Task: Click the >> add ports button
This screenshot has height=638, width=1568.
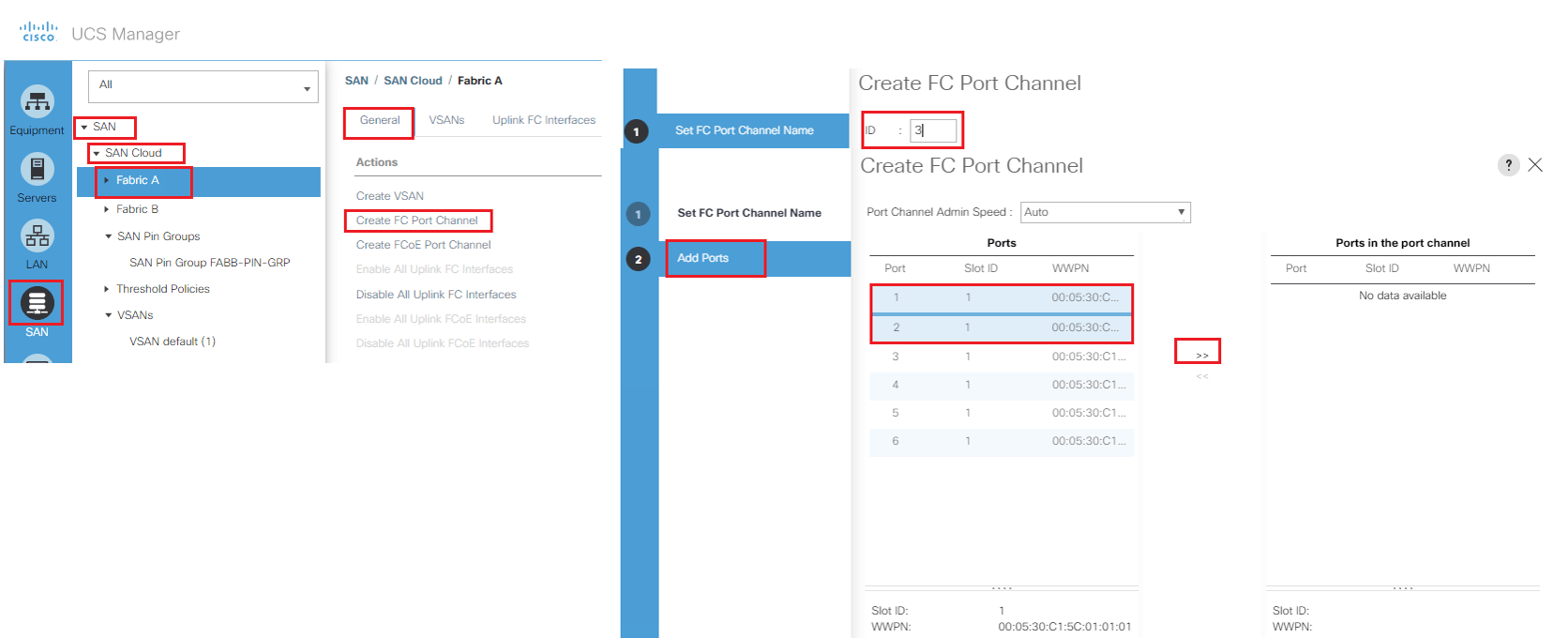Action: 1202,356
